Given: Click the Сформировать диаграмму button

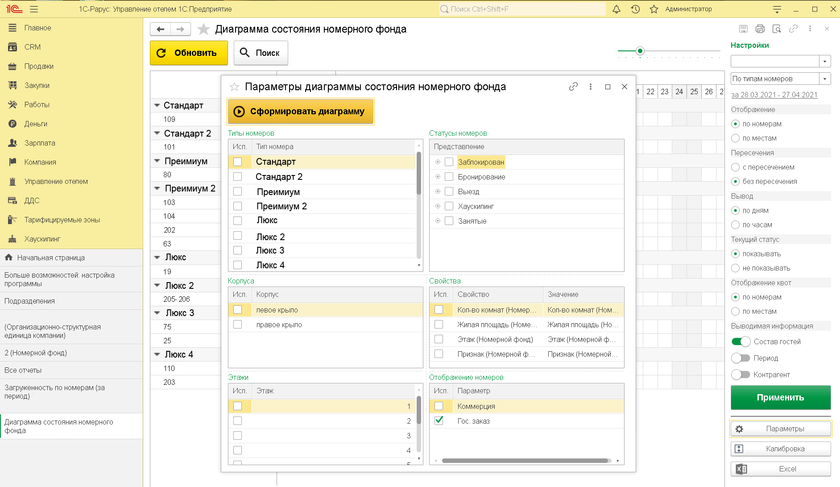Looking at the screenshot, I should pyautogui.click(x=301, y=111).
